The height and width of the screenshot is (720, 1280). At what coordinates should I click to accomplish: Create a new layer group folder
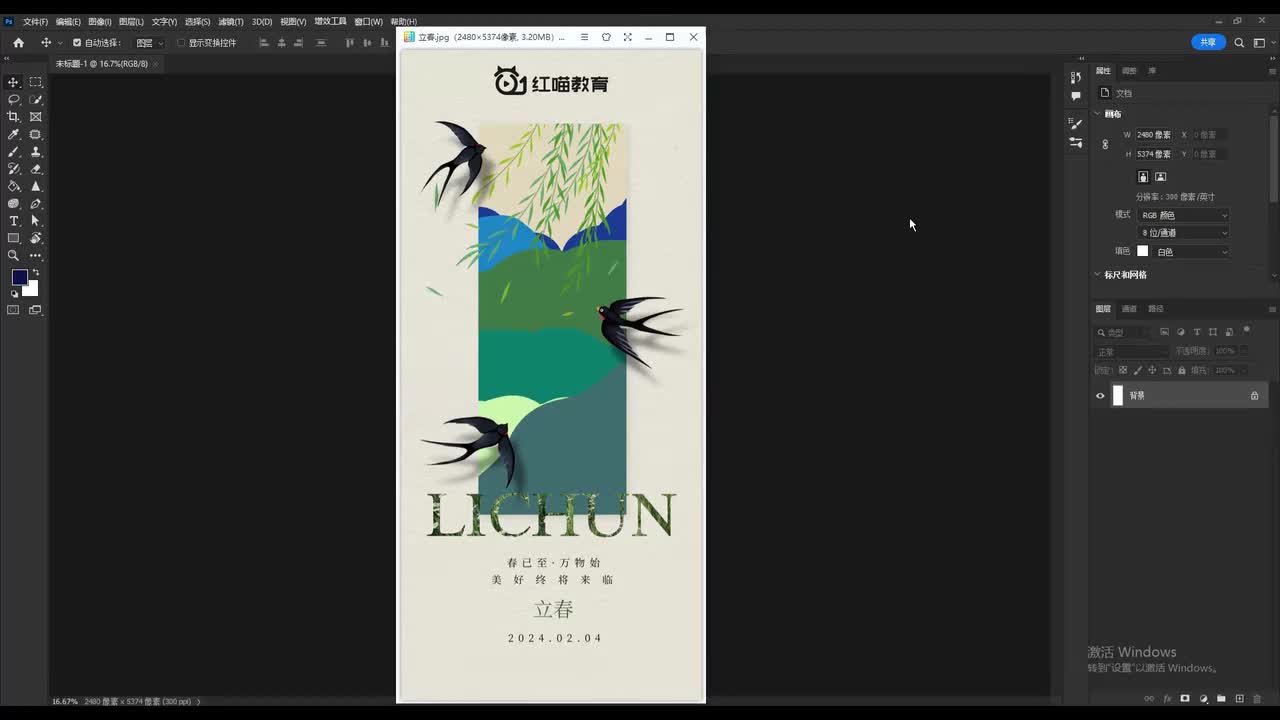pyautogui.click(x=1221, y=699)
